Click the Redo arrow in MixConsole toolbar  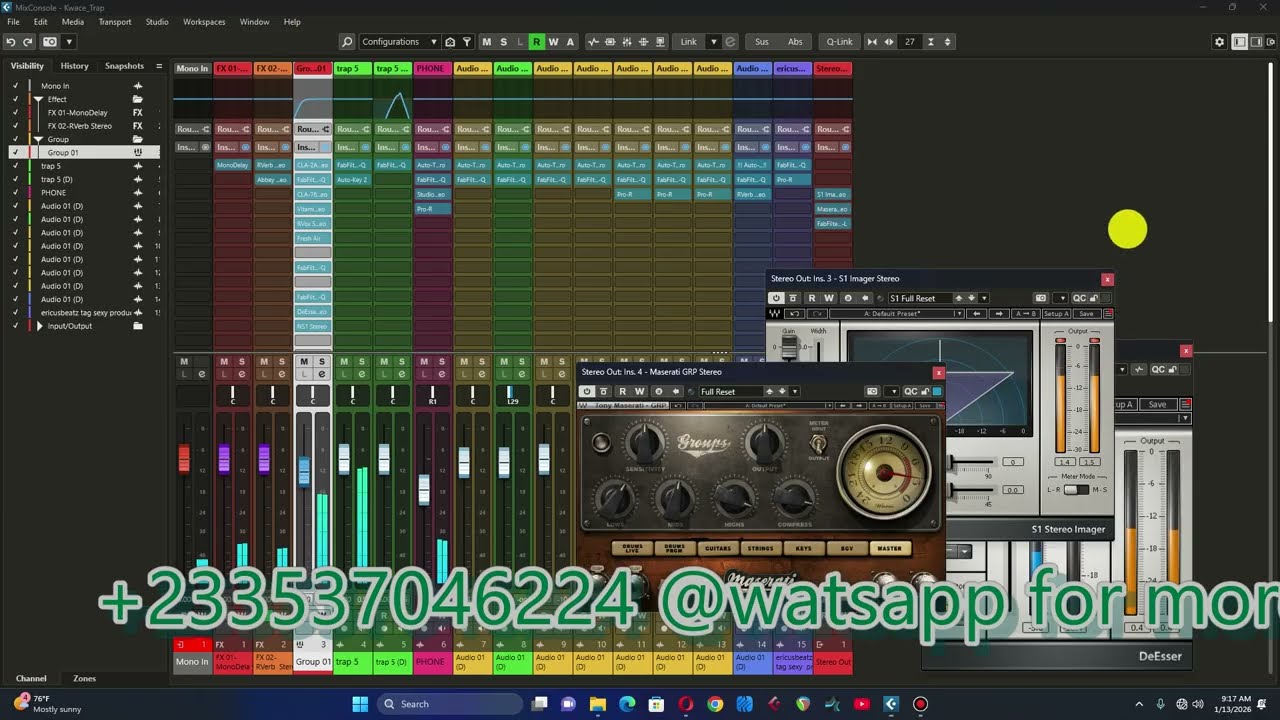coord(28,42)
